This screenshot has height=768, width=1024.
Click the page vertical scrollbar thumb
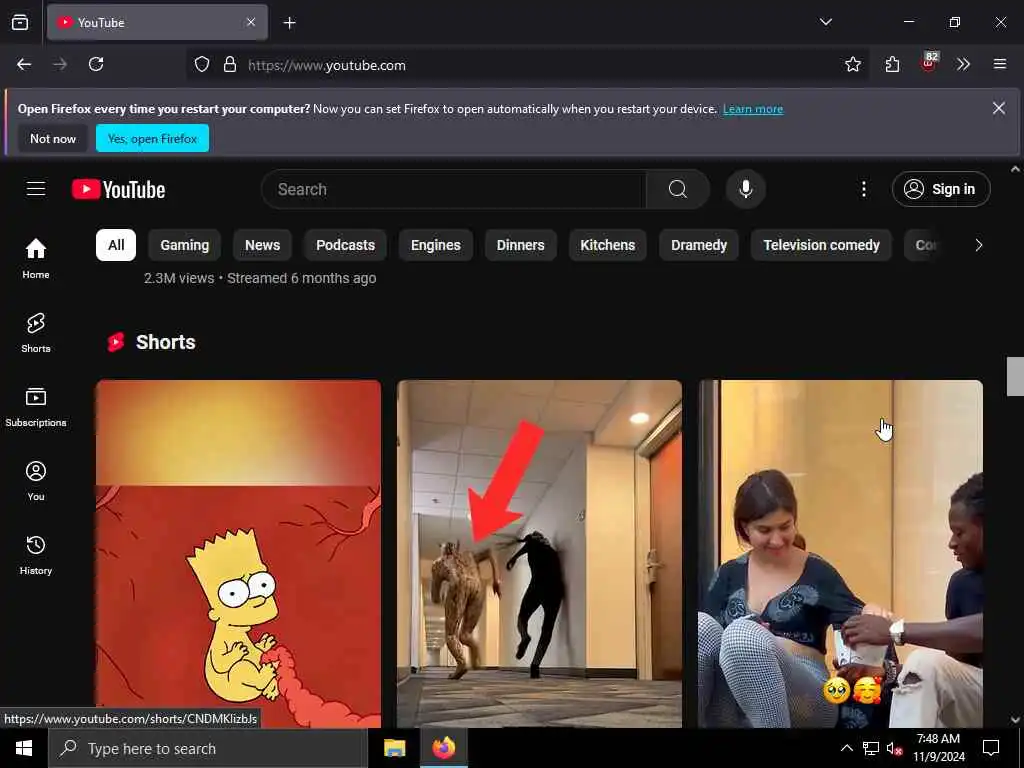coord(1015,376)
